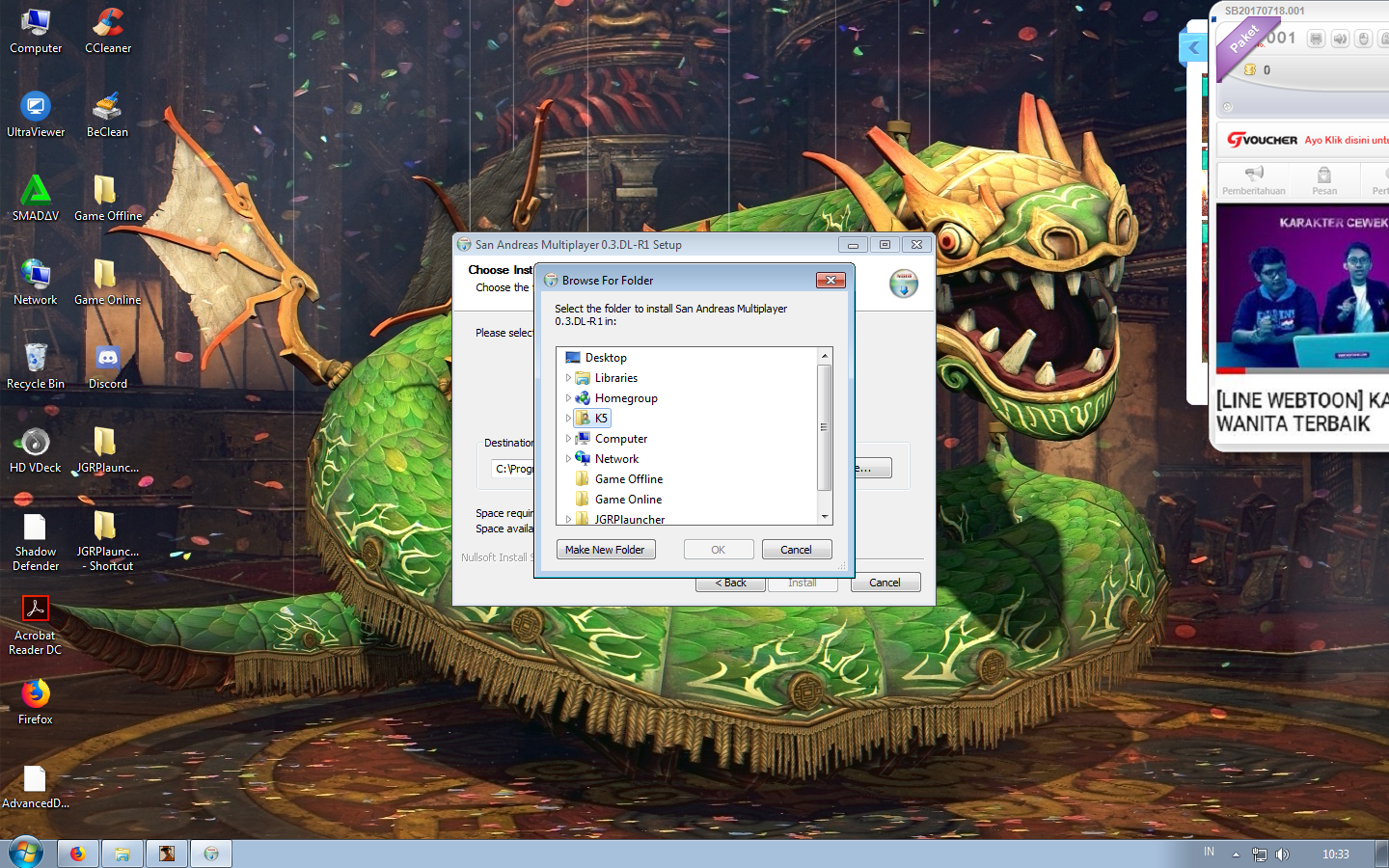The height and width of the screenshot is (868, 1389).
Task: Expand the Network tree node
Action: click(568, 459)
